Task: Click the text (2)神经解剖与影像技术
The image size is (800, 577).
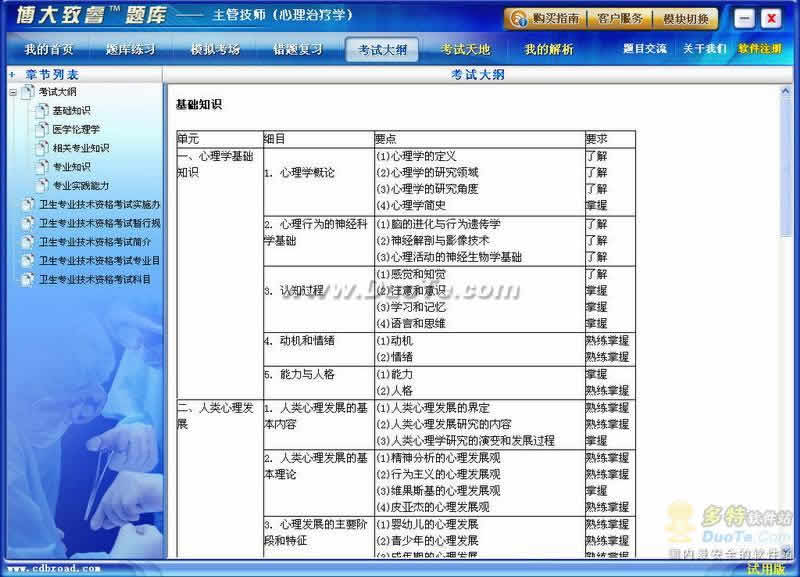Action: click(x=433, y=240)
